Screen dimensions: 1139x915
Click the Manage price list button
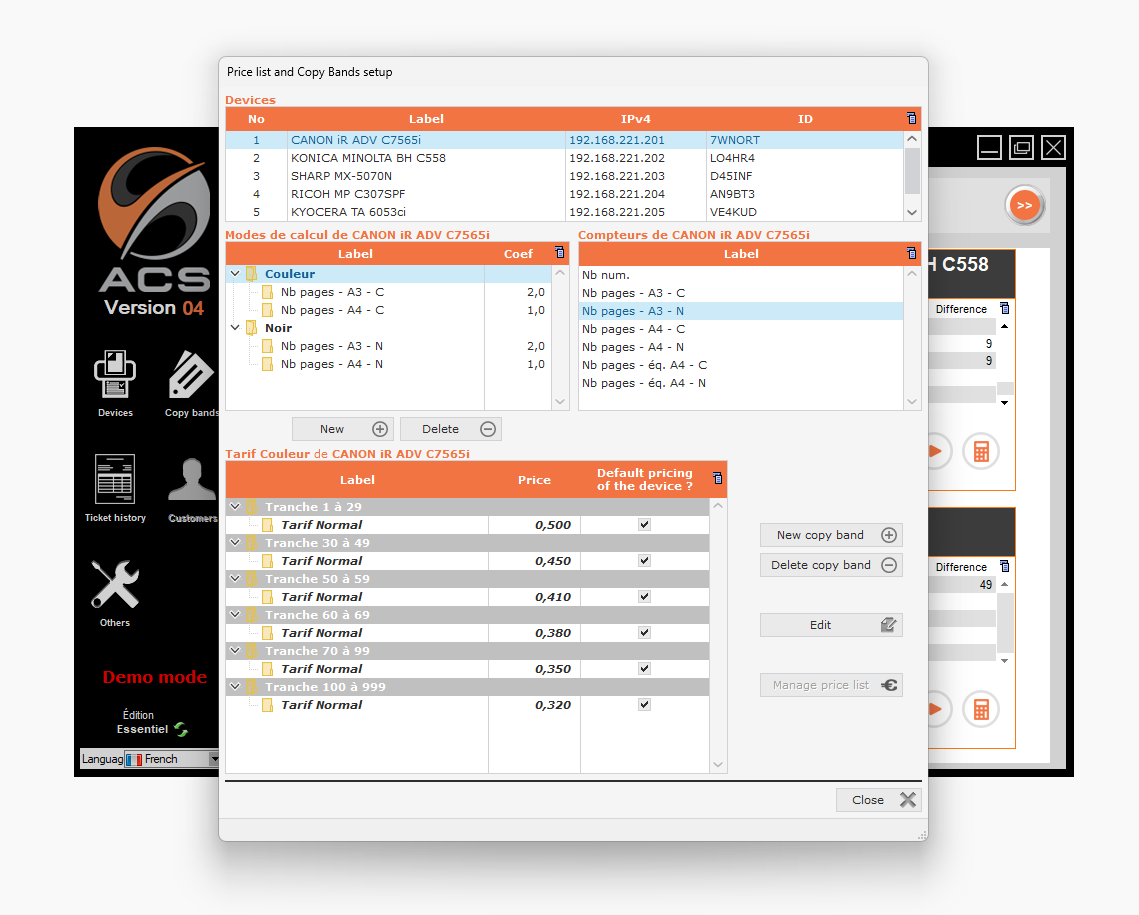point(831,685)
